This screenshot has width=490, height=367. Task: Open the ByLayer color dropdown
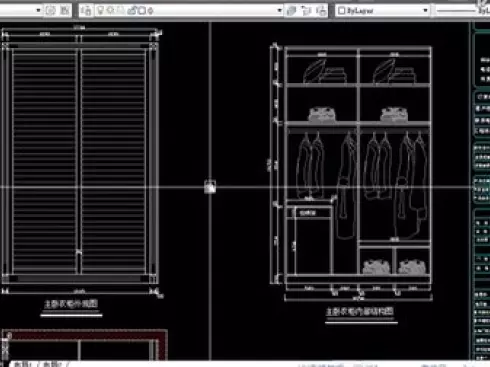pos(382,11)
